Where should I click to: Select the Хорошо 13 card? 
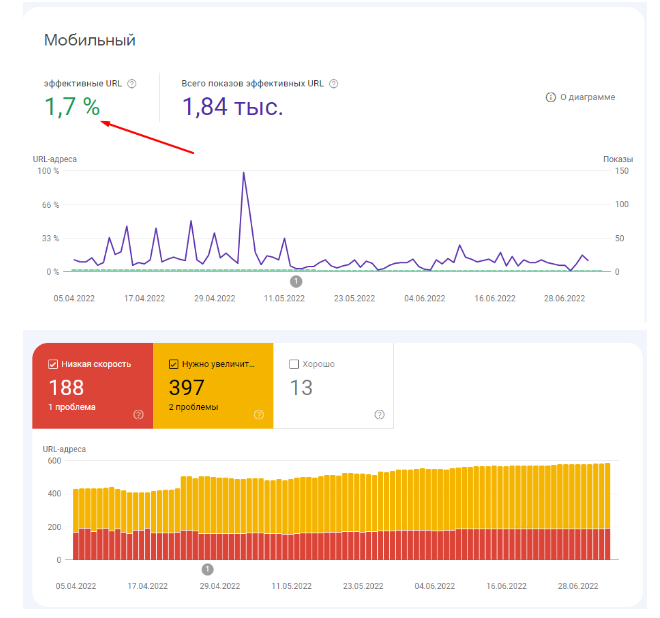(x=333, y=386)
